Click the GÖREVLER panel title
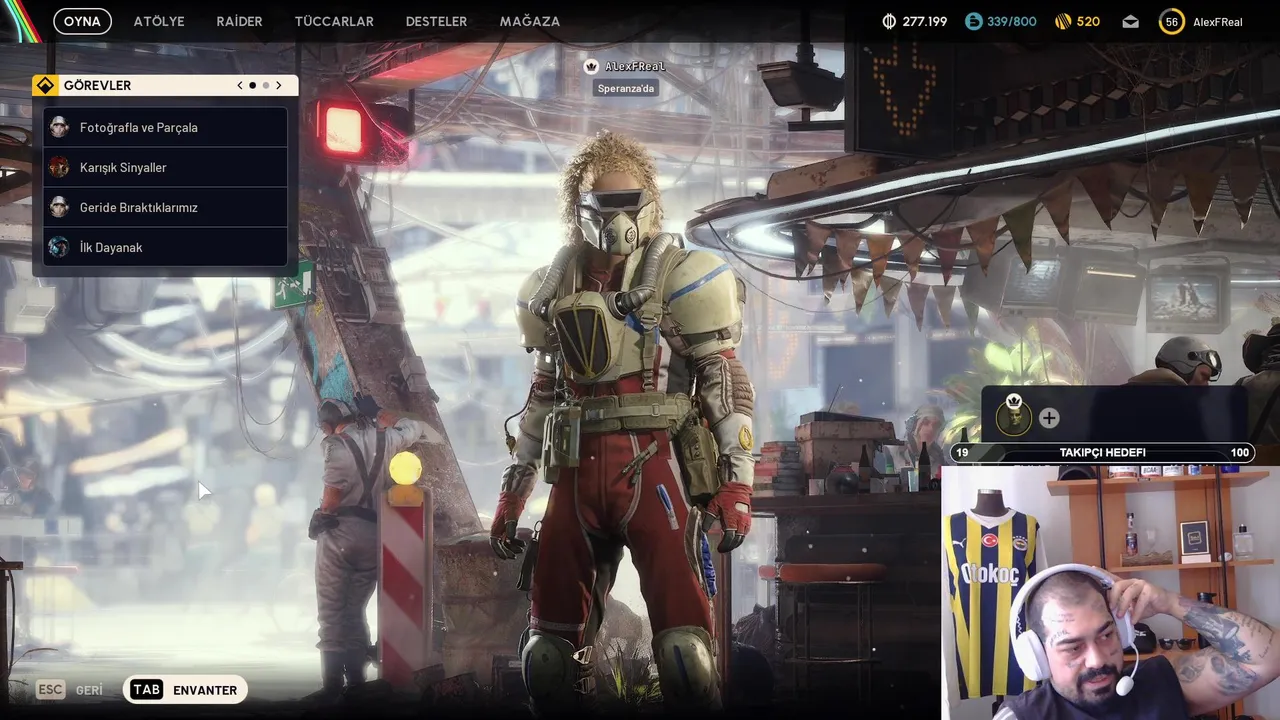Screen dimensions: 1280x720 tap(97, 85)
